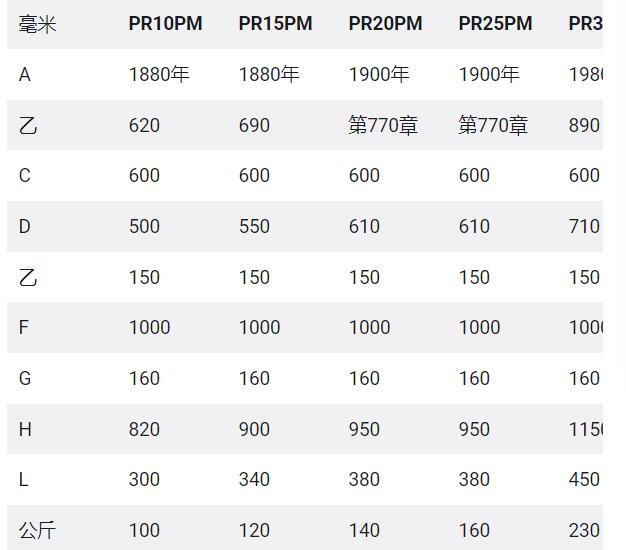Select the 900 cell in row H

click(x=254, y=429)
